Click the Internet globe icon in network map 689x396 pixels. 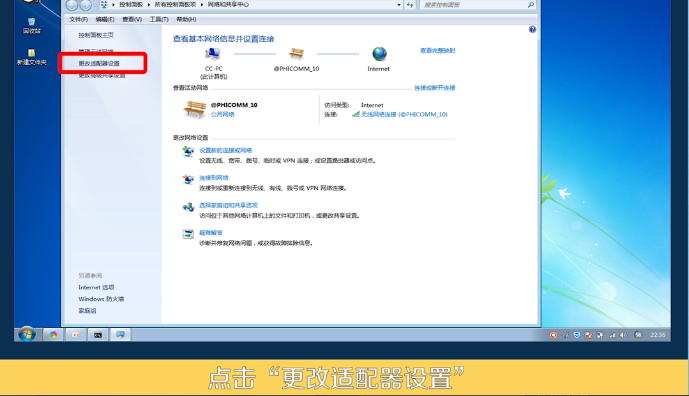379,54
